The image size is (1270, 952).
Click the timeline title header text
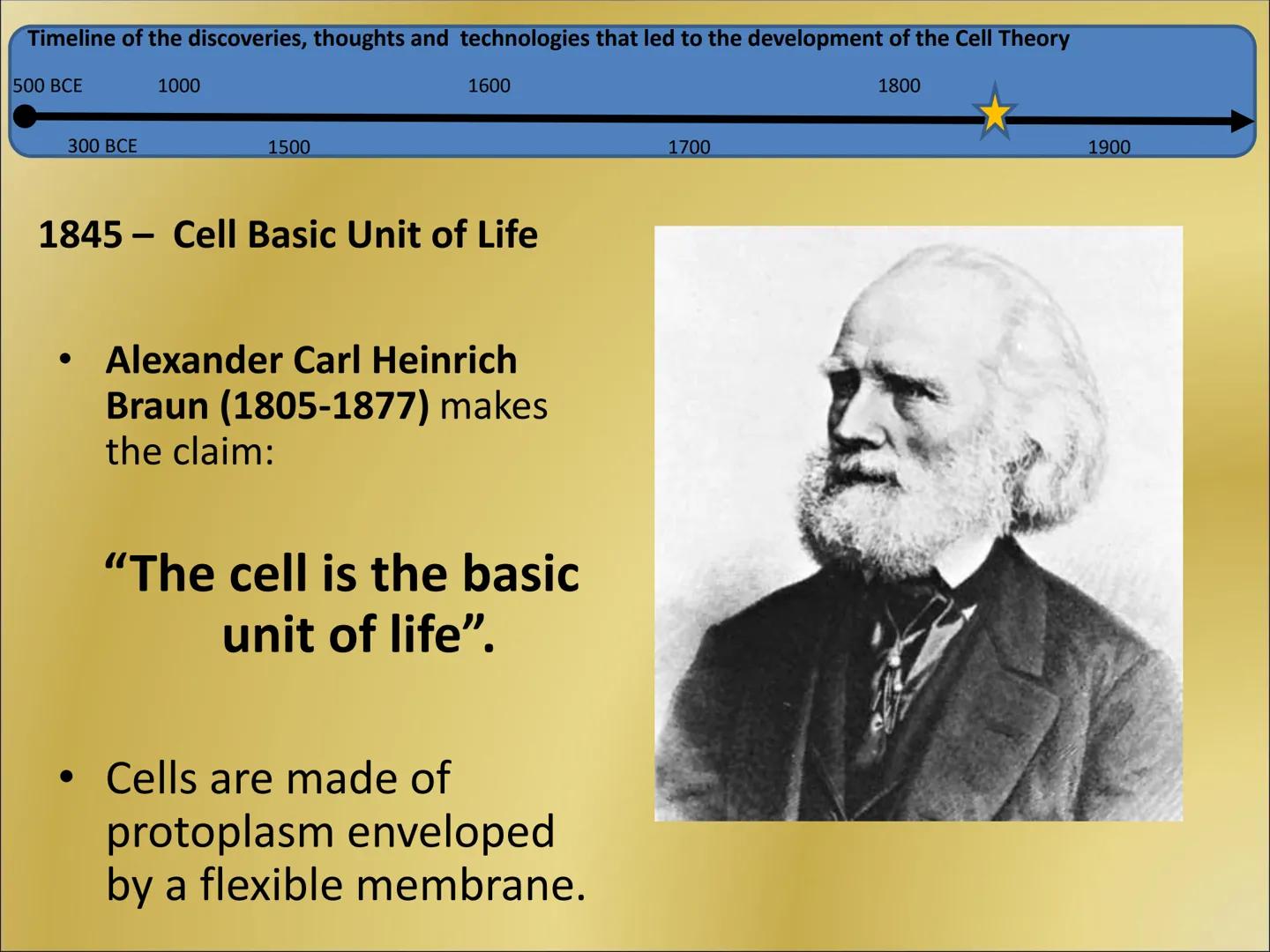click(547, 38)
